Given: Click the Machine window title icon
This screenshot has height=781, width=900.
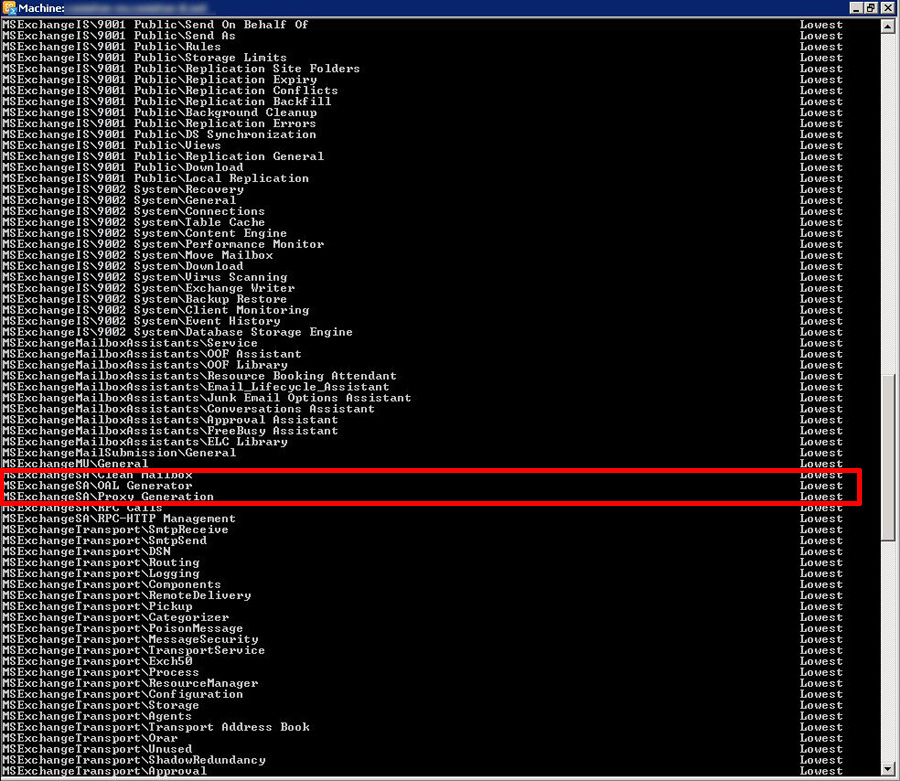Looking at the screenshot, I should [9, 8].
